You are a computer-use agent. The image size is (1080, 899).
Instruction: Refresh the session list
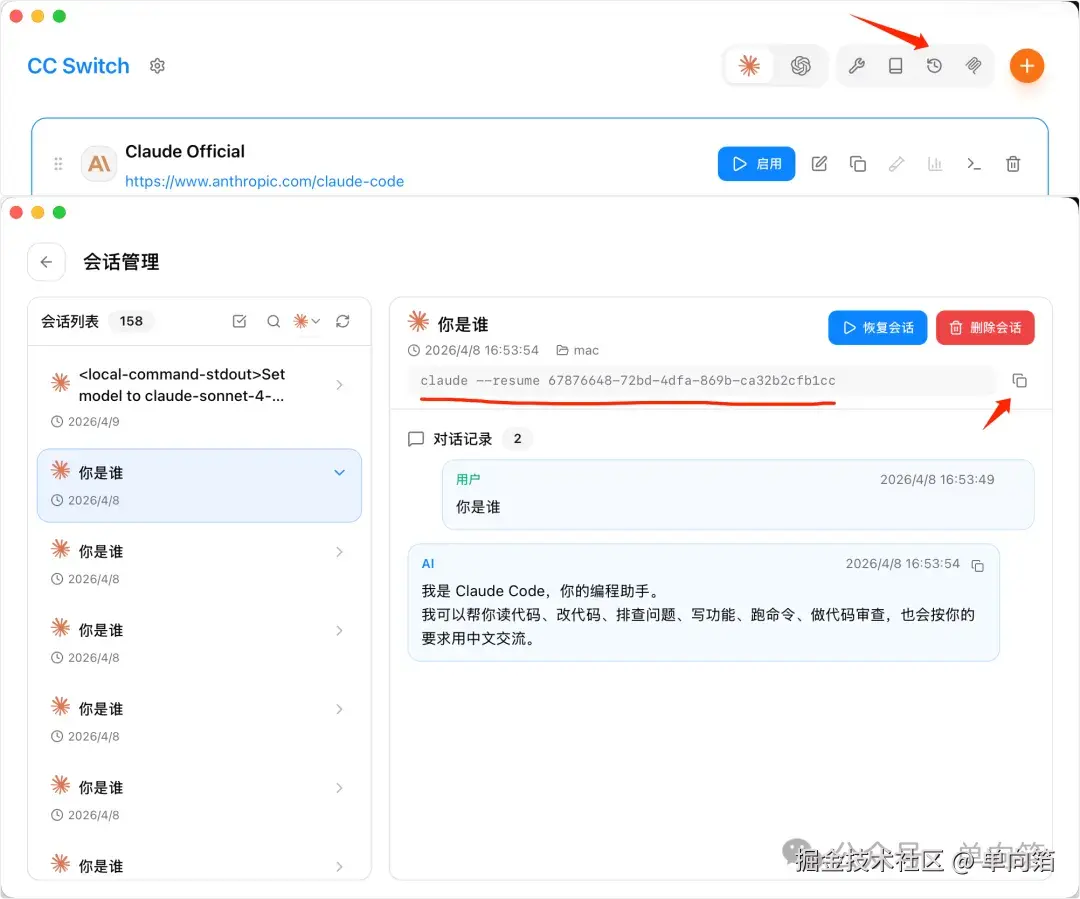(x=342, y=322)
